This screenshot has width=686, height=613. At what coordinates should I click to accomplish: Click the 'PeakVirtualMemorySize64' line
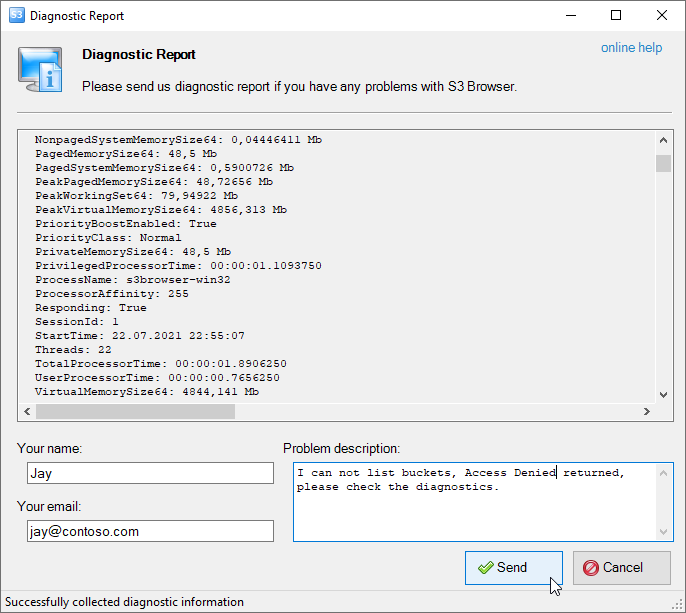click(161, 210)
